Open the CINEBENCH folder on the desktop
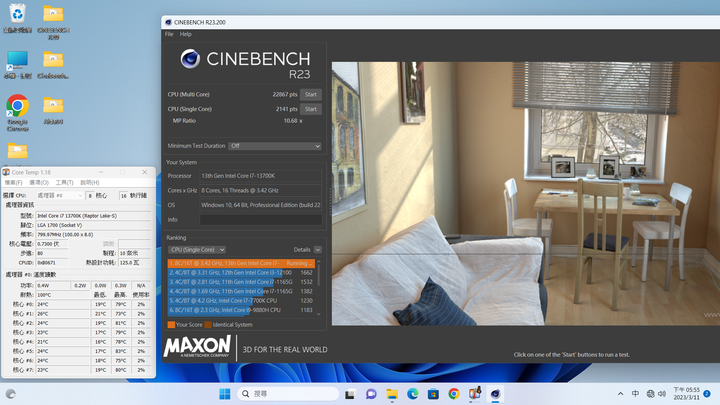The height and width of the screenshot is (405, 720). click(x=53, y=22)
